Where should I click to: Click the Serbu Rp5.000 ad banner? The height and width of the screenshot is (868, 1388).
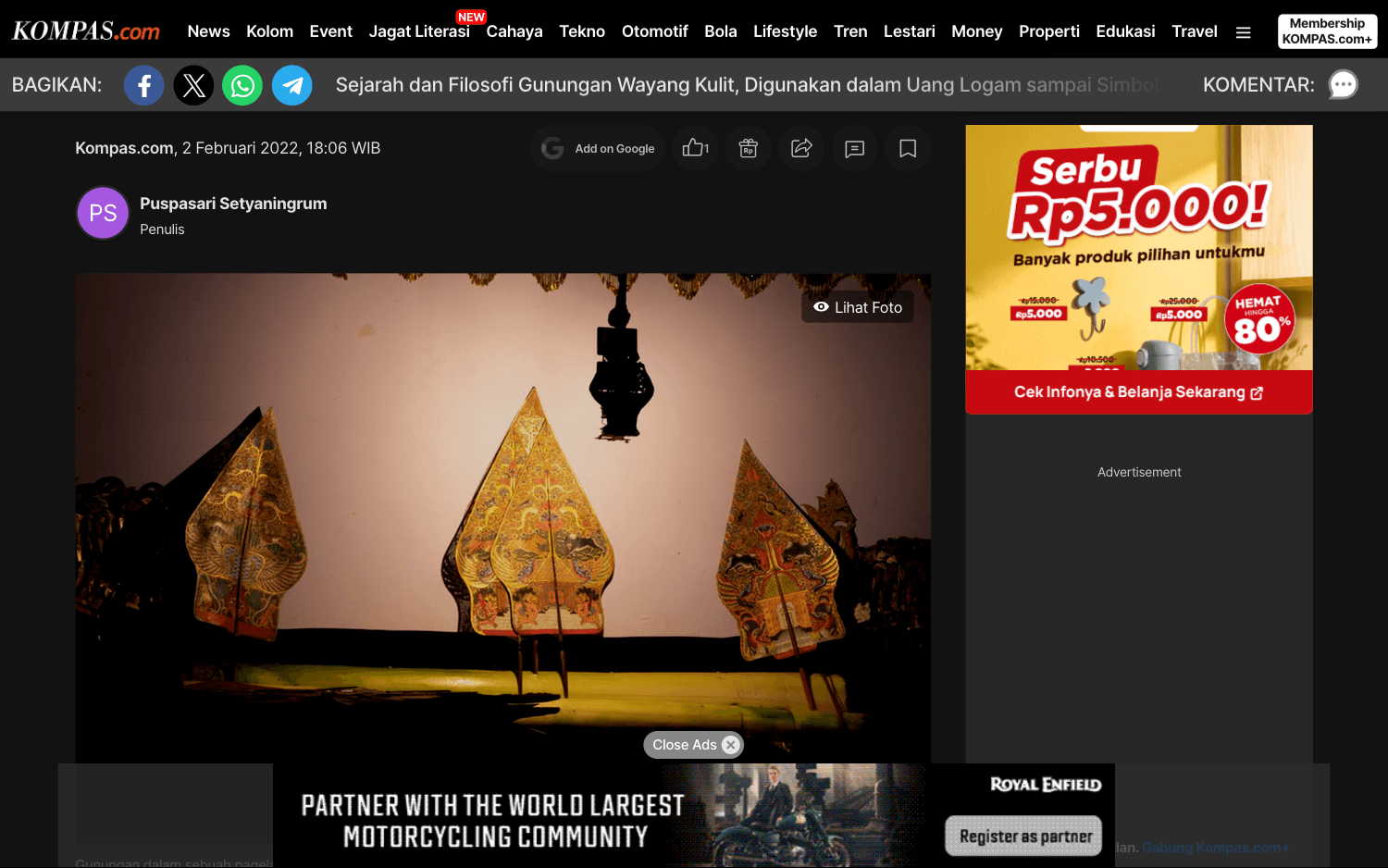click(1138, 248)
